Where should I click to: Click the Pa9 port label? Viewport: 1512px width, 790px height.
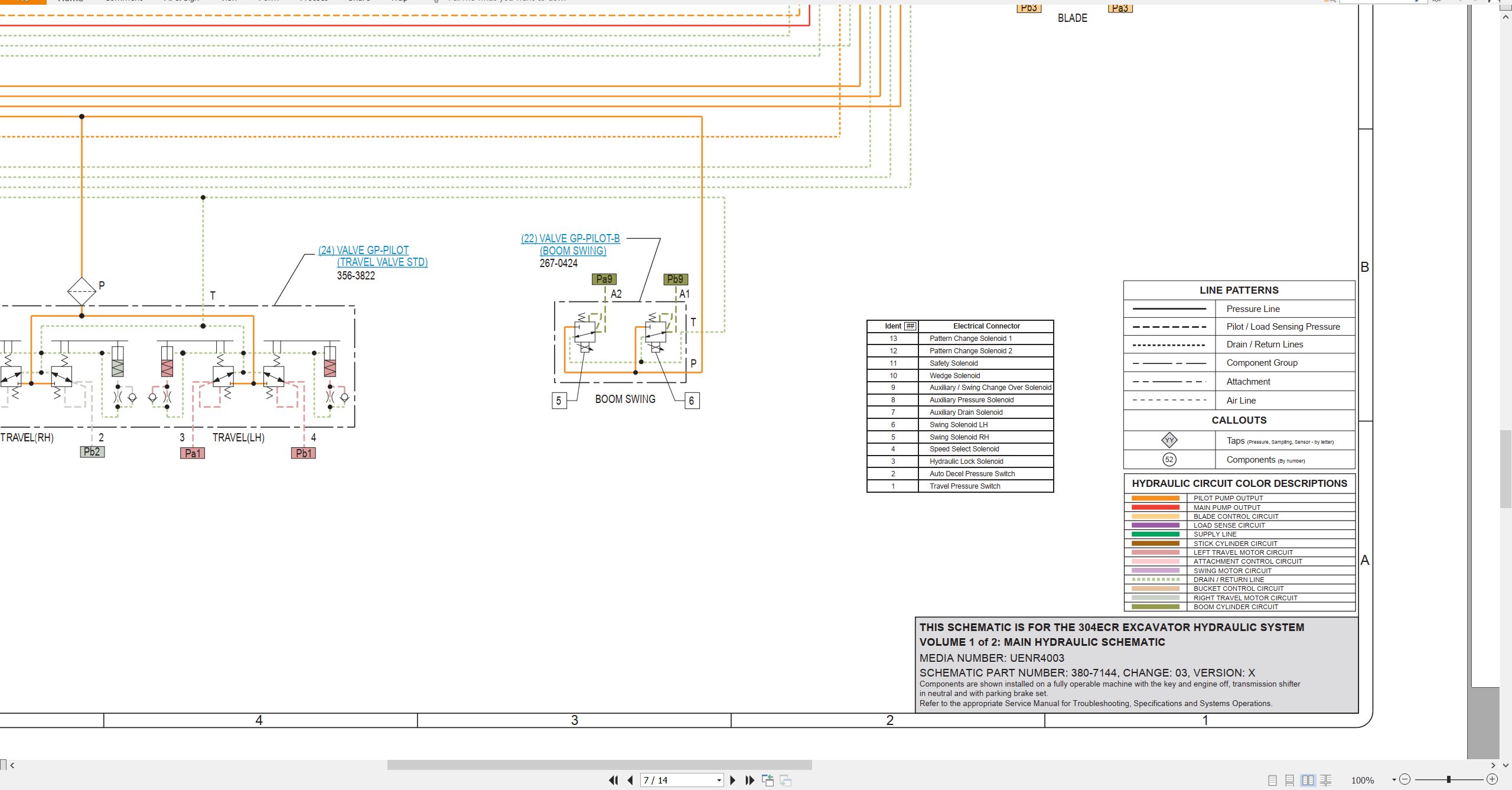pos(604,279)
